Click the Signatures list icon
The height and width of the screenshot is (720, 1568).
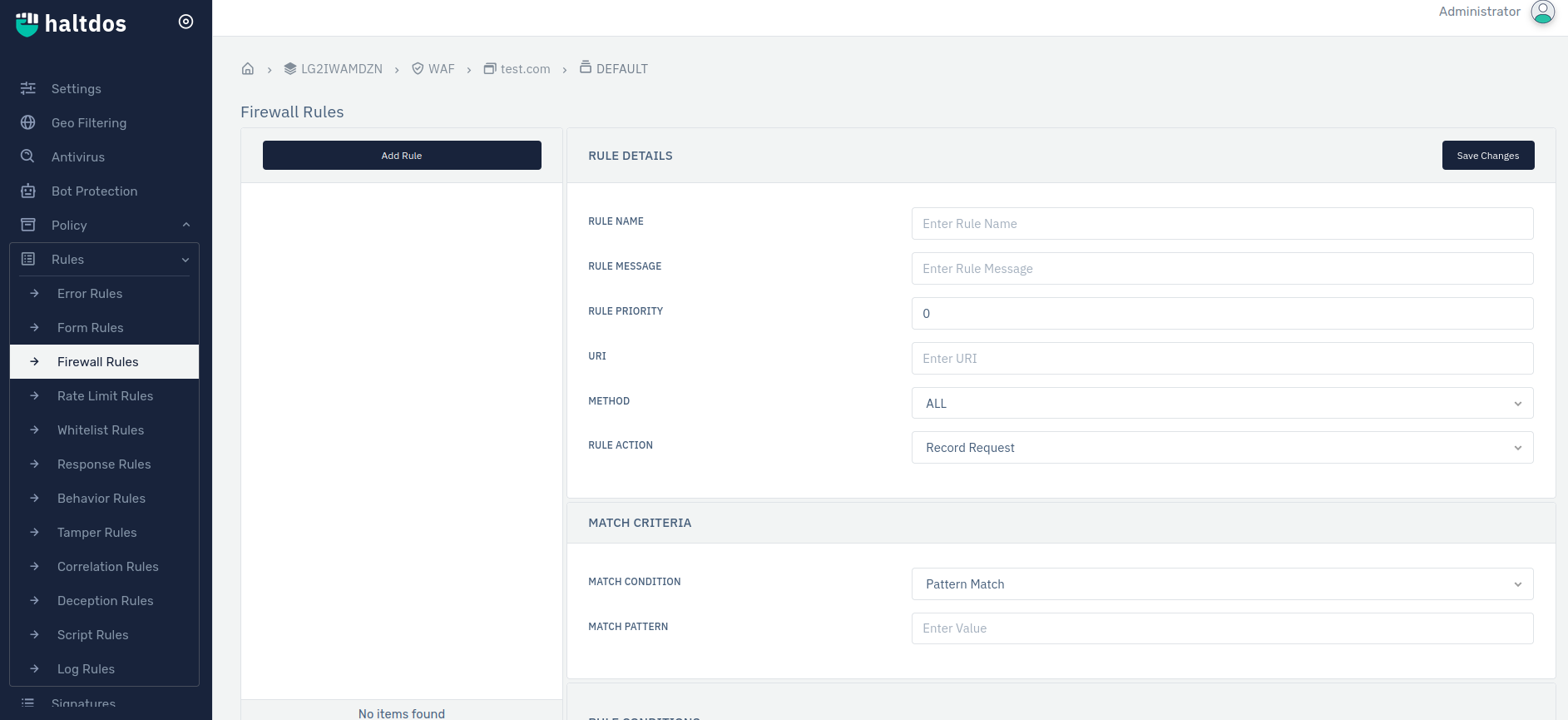pyautogui.click(x=28, y=703)
